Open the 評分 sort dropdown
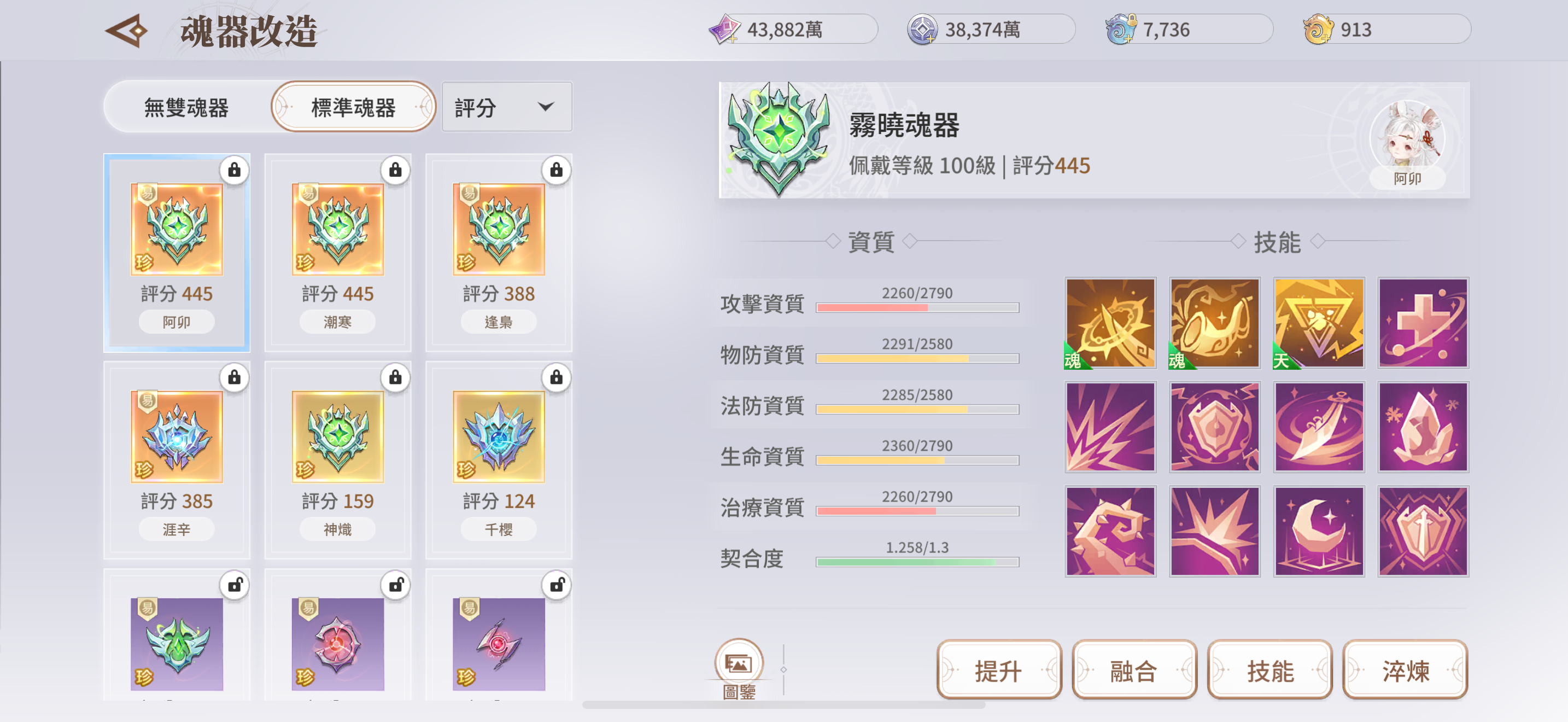Viewport: 1568px width, 722px height. point(506,107)
